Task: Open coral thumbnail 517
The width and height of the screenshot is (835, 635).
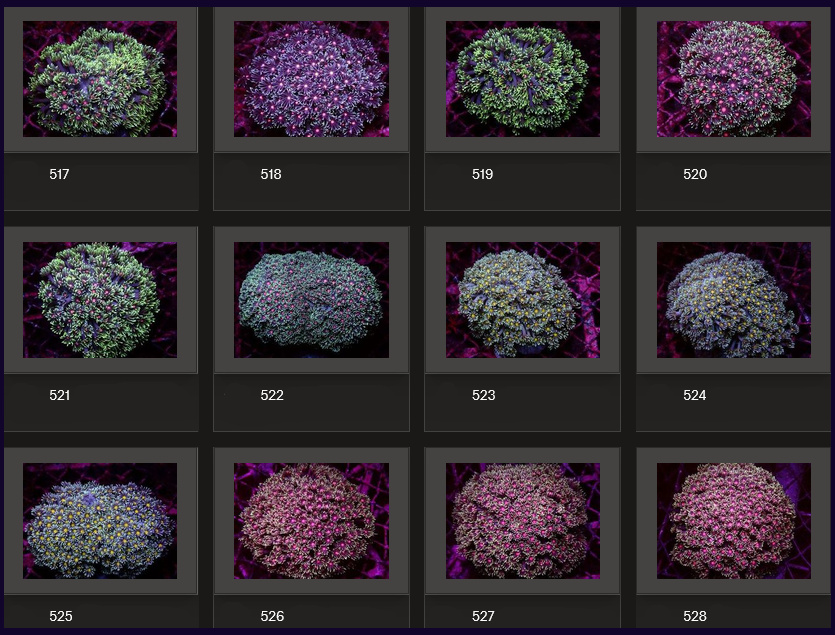Action: point(100,79)
